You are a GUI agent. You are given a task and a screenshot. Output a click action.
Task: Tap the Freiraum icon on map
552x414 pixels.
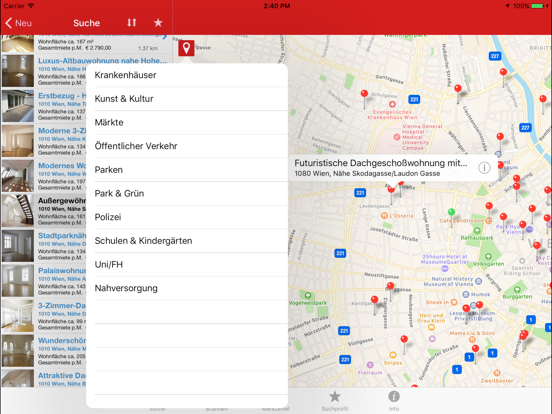pos(370,365)
